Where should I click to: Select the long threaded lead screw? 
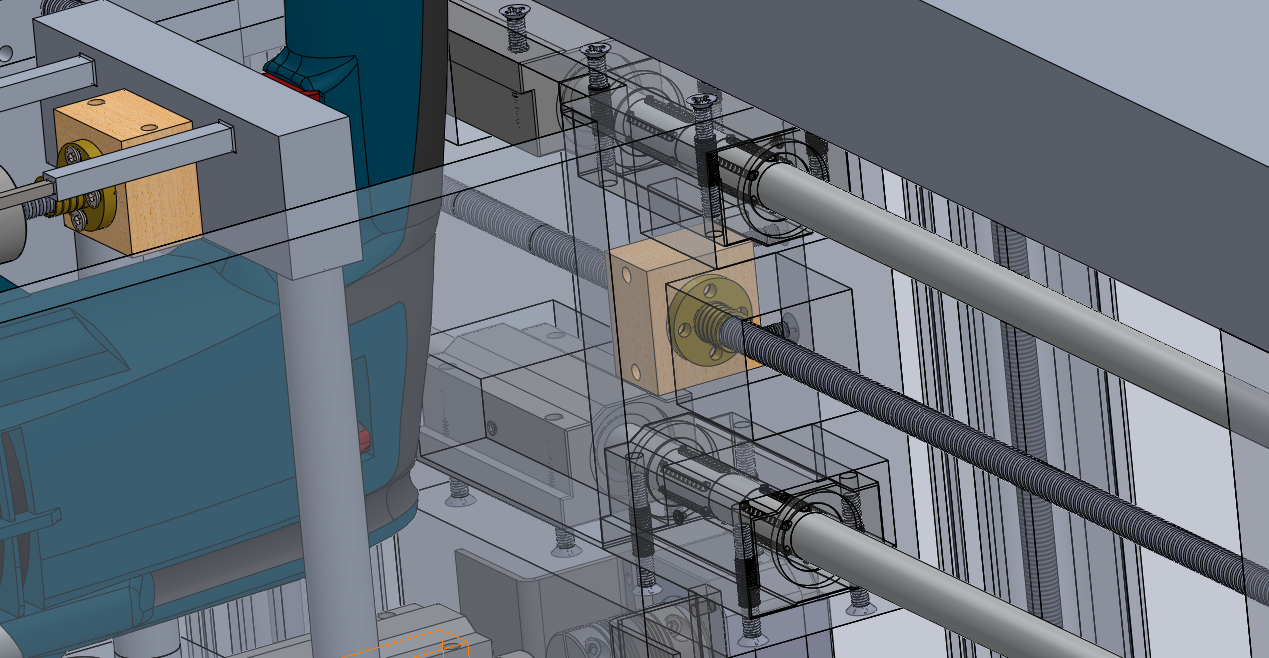(1000, 456)
